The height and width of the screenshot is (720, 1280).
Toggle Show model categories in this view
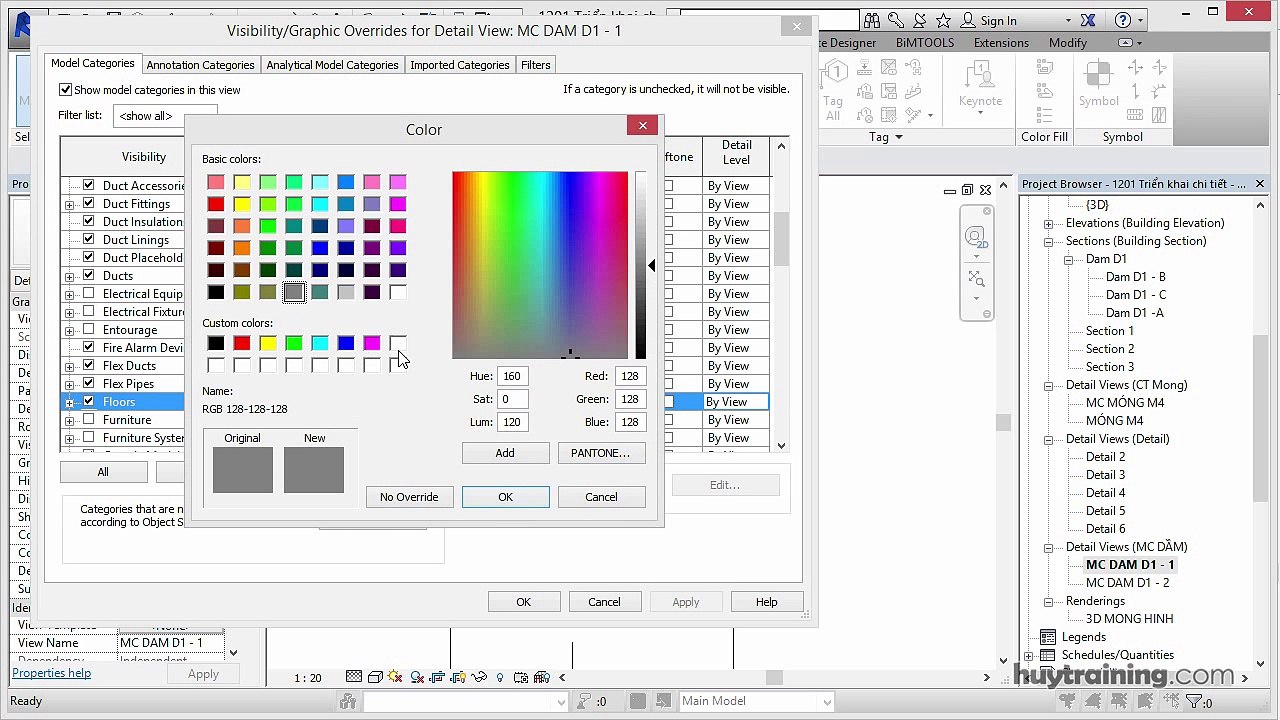pyautogui.click(x=65, y=90)
